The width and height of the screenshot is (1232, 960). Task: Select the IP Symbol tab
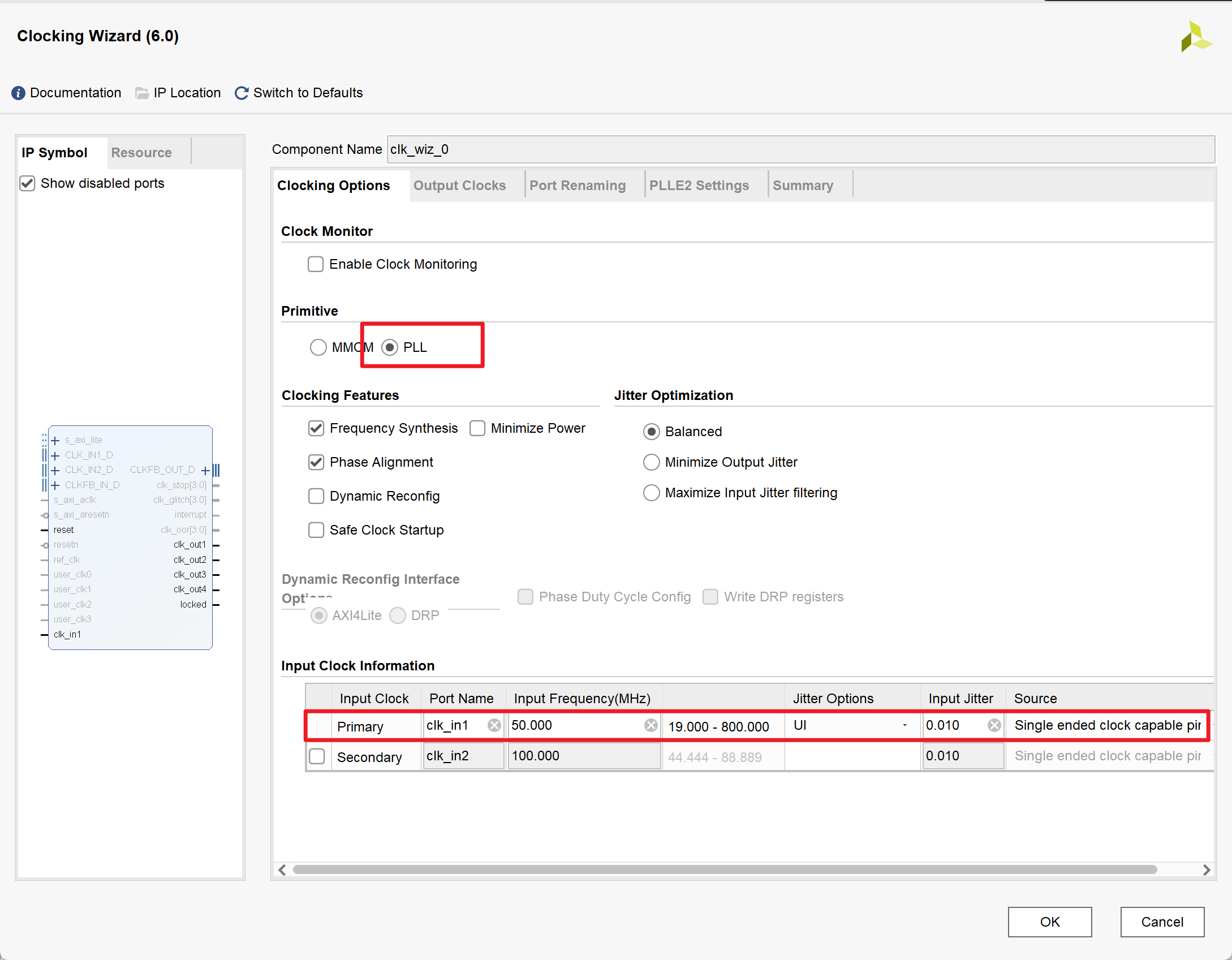[x=54, y=153]
